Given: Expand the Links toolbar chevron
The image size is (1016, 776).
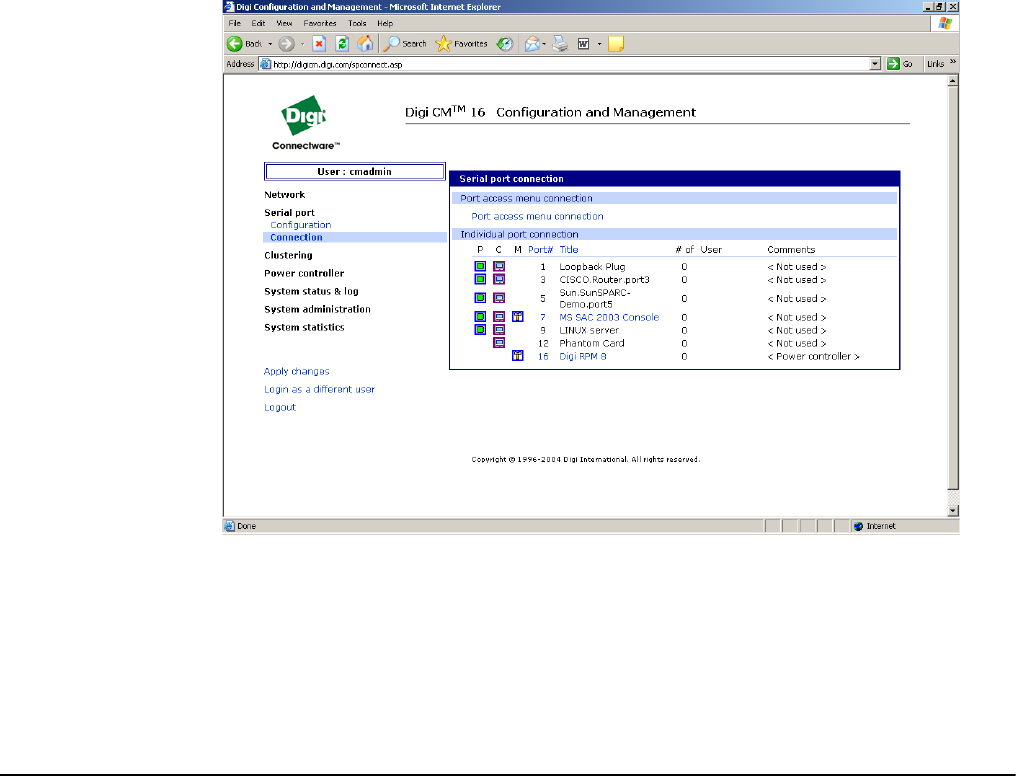Looking at the screenshot, I should coord(953,62).
